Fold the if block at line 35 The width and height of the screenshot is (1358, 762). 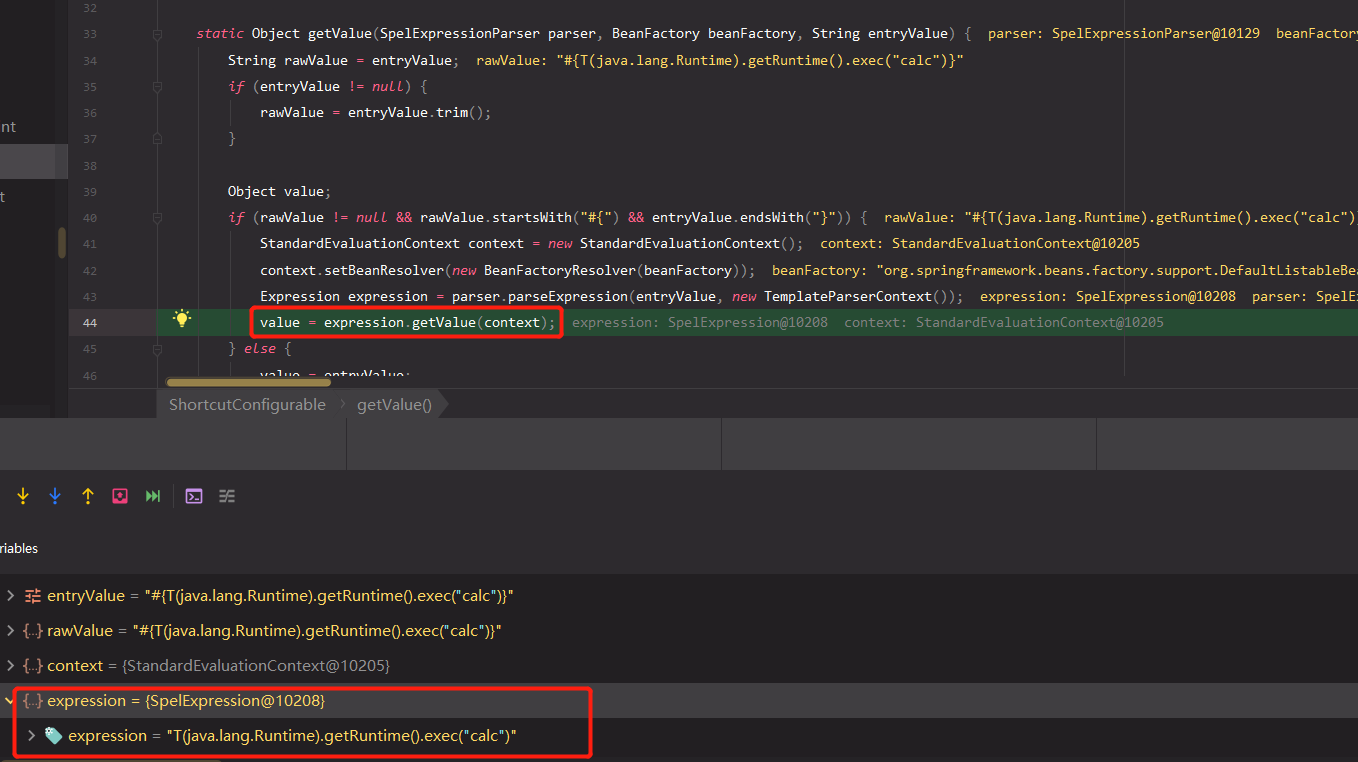point(157,86)
